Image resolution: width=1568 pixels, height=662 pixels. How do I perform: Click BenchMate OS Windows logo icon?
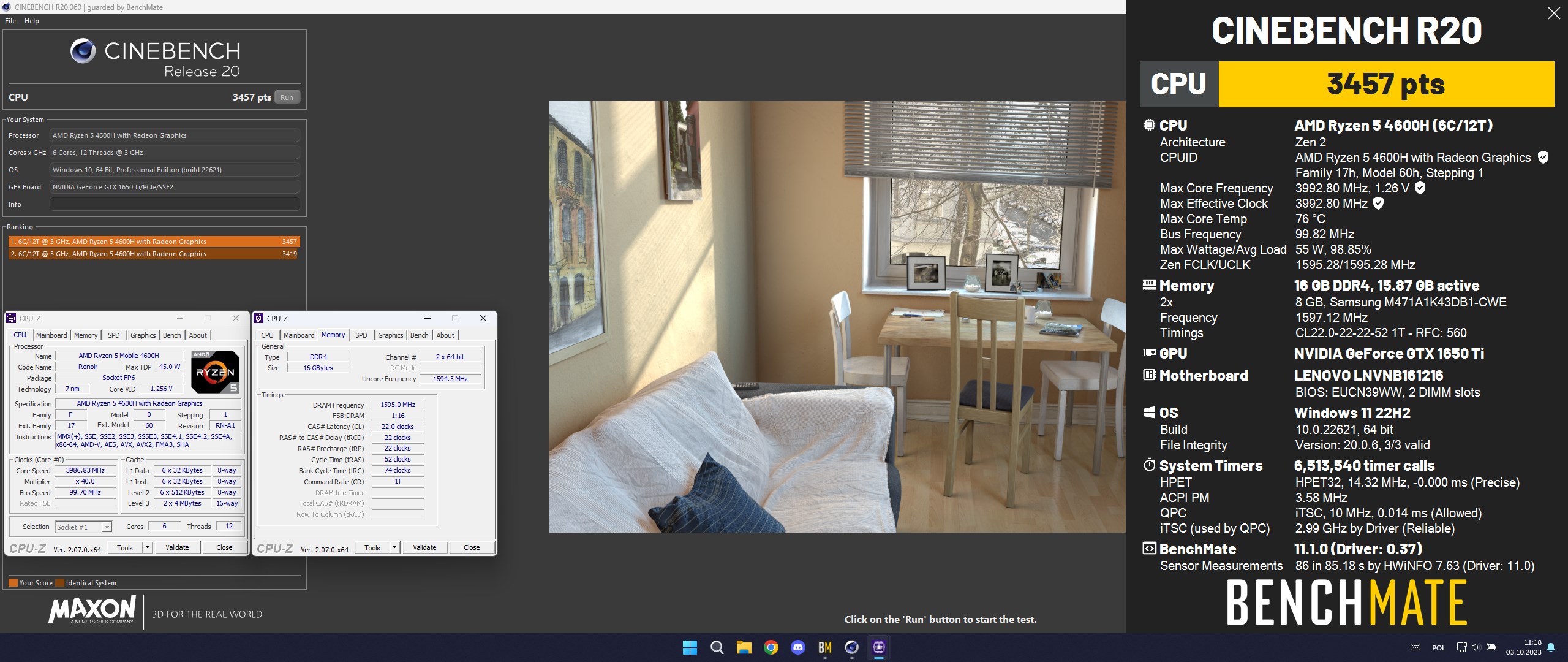[x=1149, y=413]
